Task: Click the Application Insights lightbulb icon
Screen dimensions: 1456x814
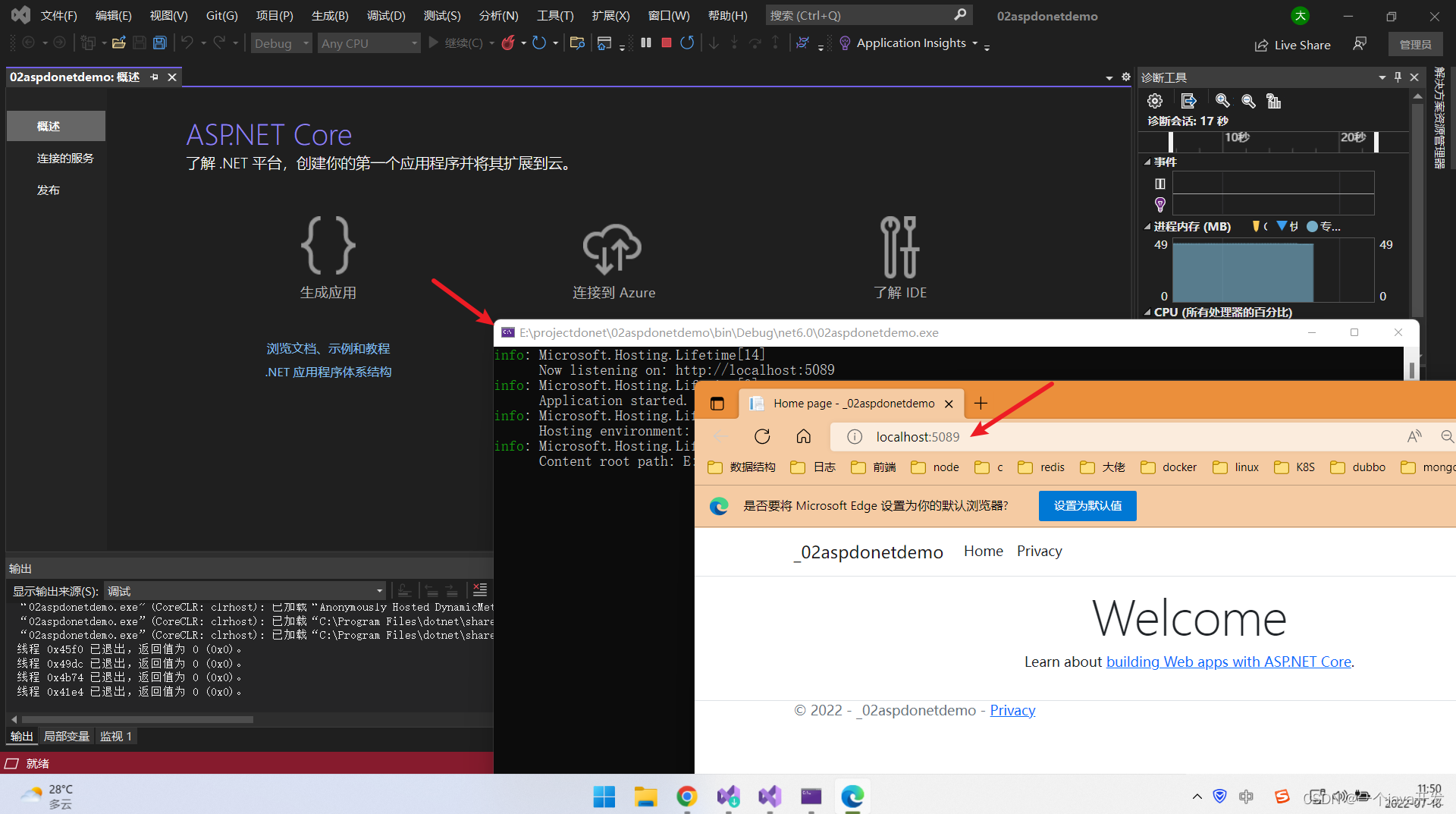Action: (x=845, y=43)
